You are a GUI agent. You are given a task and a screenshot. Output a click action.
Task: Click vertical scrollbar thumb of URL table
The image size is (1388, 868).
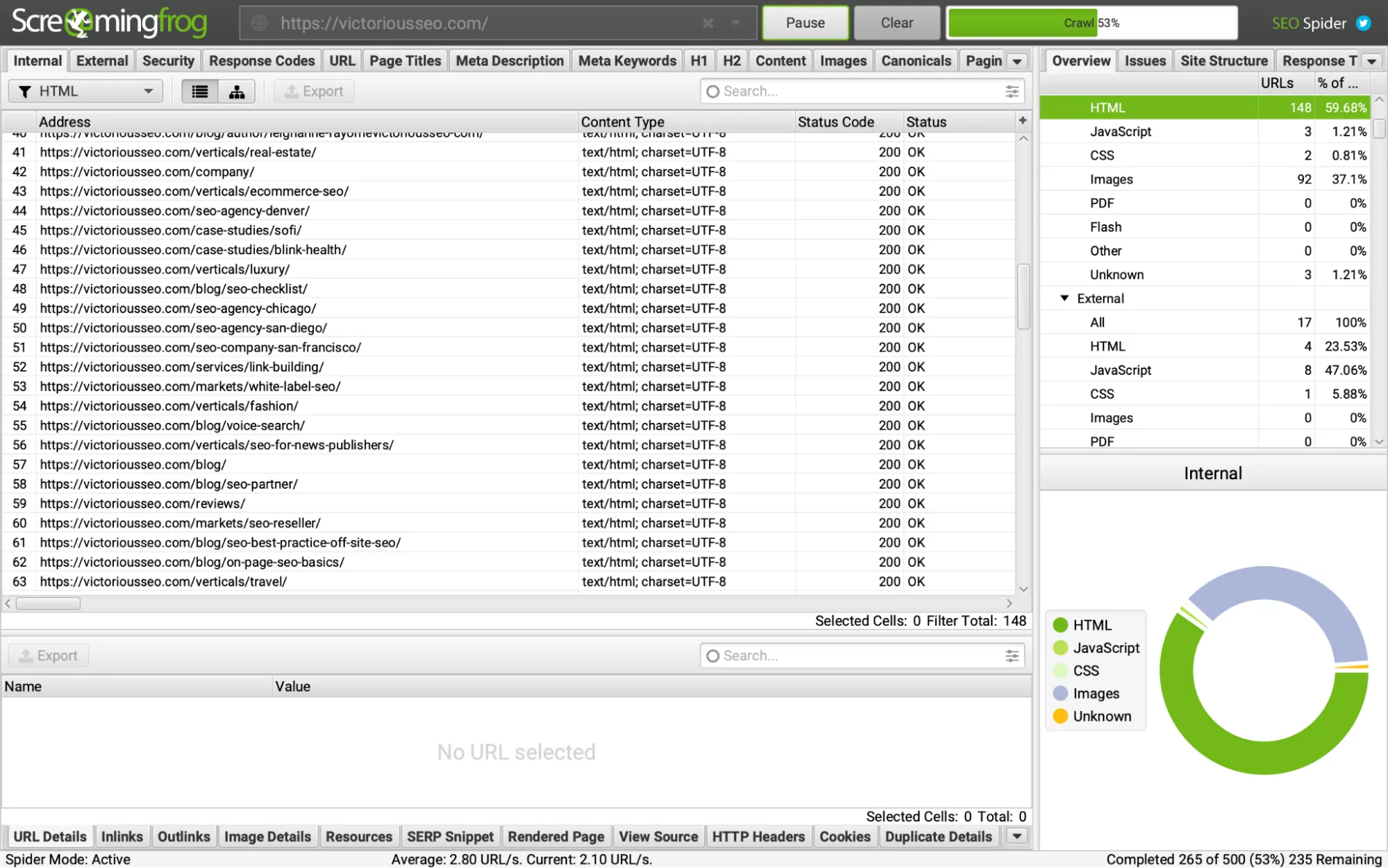coord(1023,297)
